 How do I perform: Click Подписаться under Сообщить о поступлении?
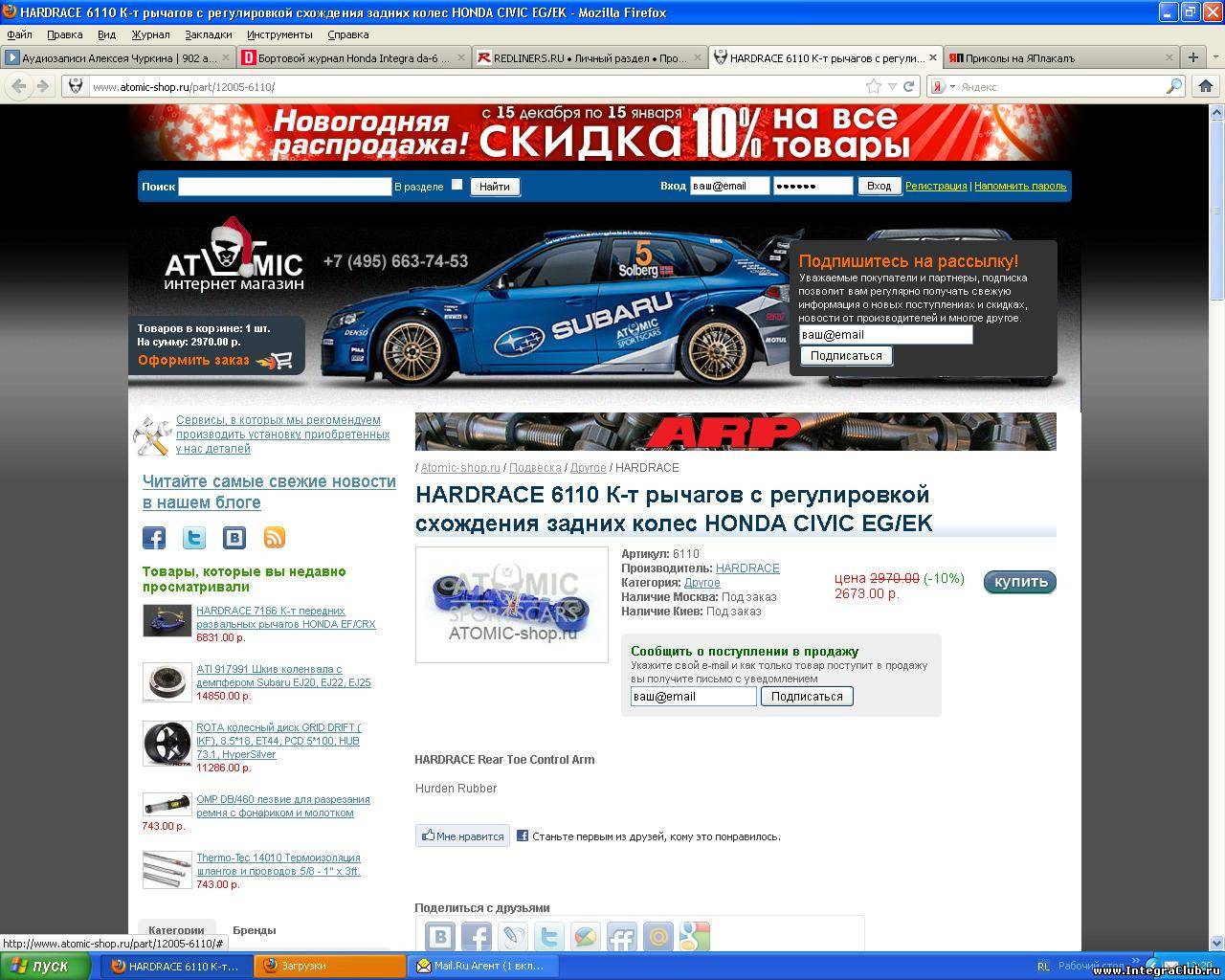click(x=807, y=697)
